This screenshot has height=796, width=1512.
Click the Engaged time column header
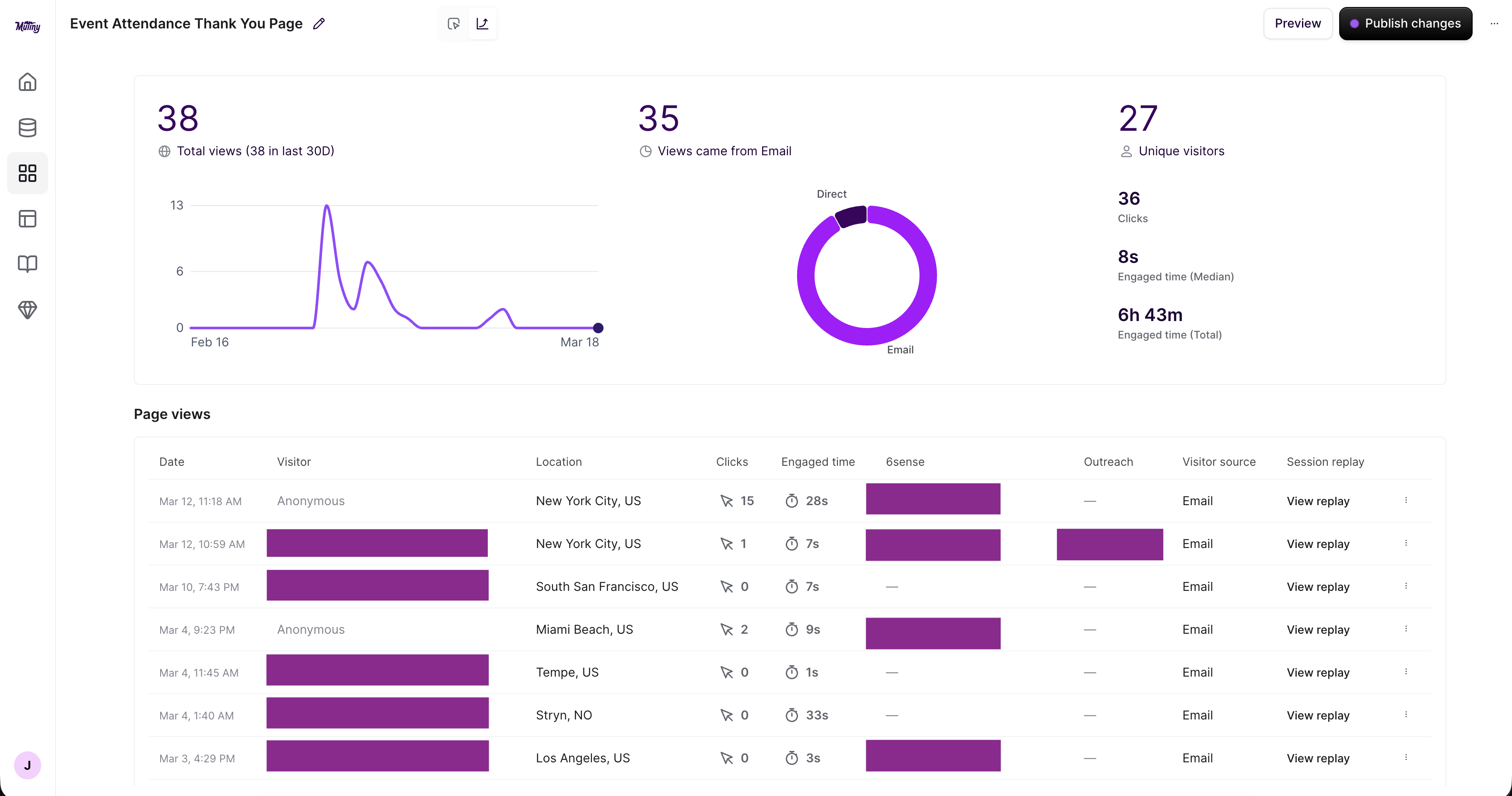(x=818, y=462)
